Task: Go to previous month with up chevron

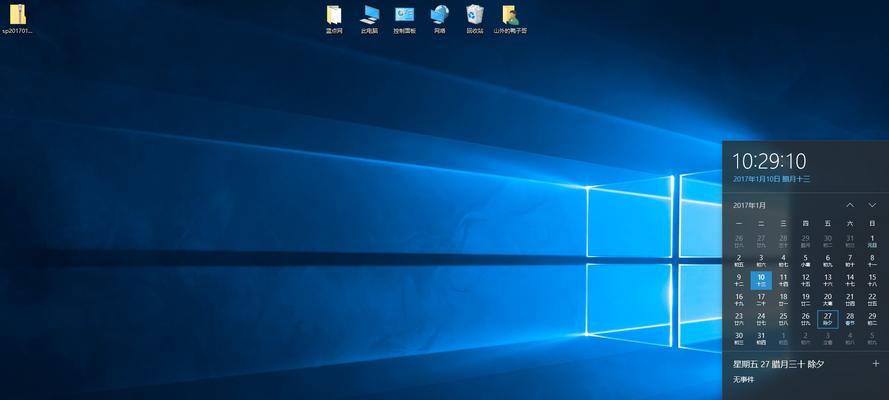Action: [x=850, y=205]
